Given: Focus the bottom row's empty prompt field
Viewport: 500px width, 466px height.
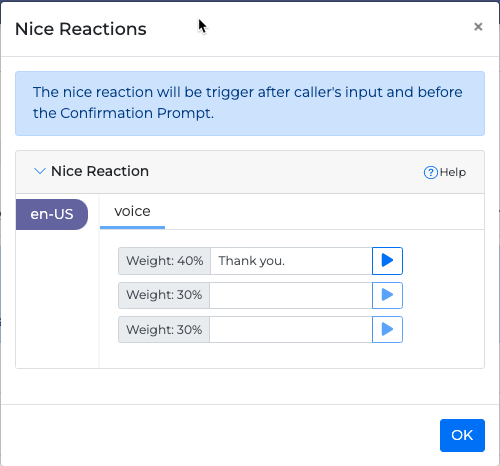Looking at the screenshot, I should point(291,330).
